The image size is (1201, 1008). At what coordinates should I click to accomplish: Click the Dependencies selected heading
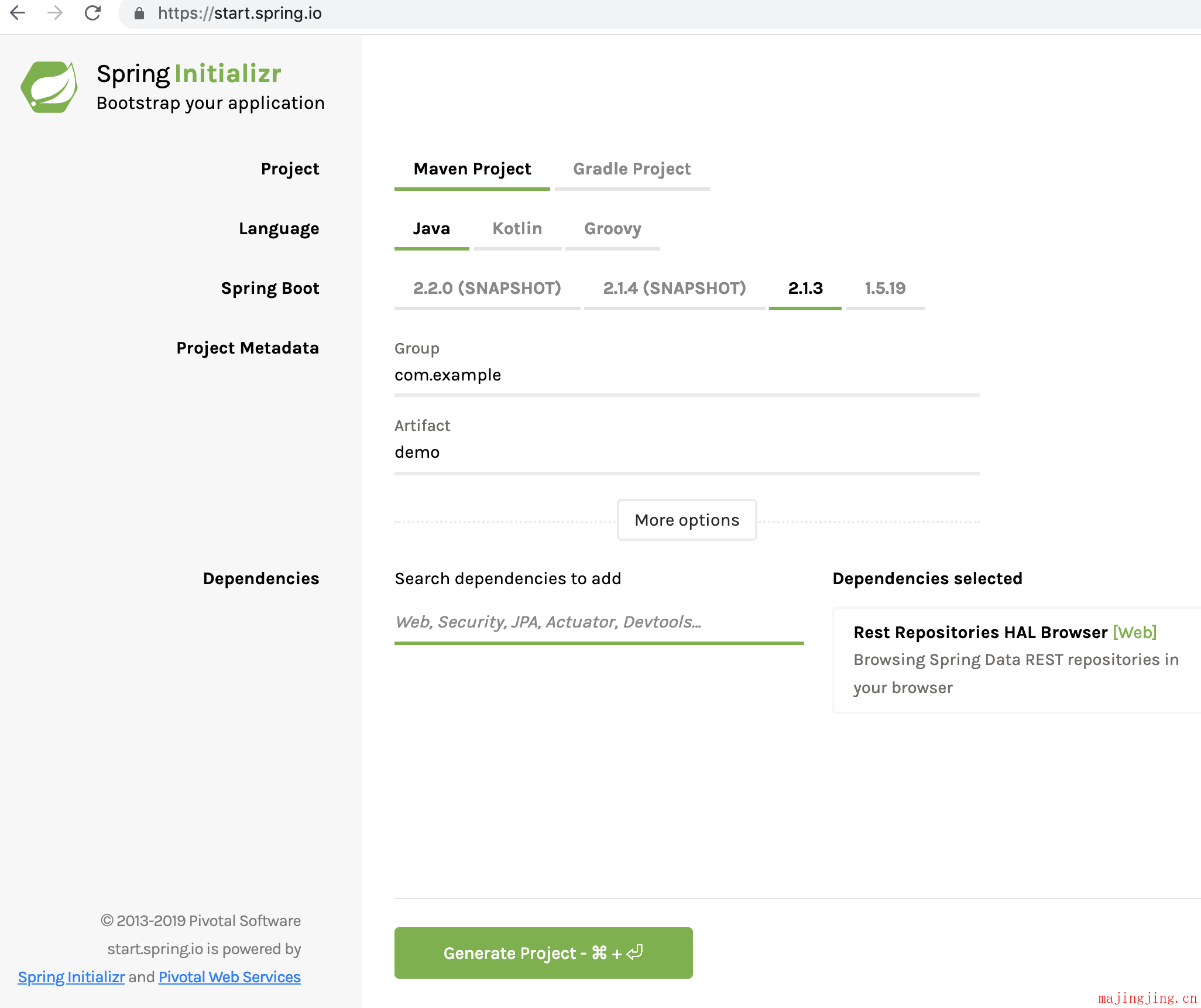[928, 579]
